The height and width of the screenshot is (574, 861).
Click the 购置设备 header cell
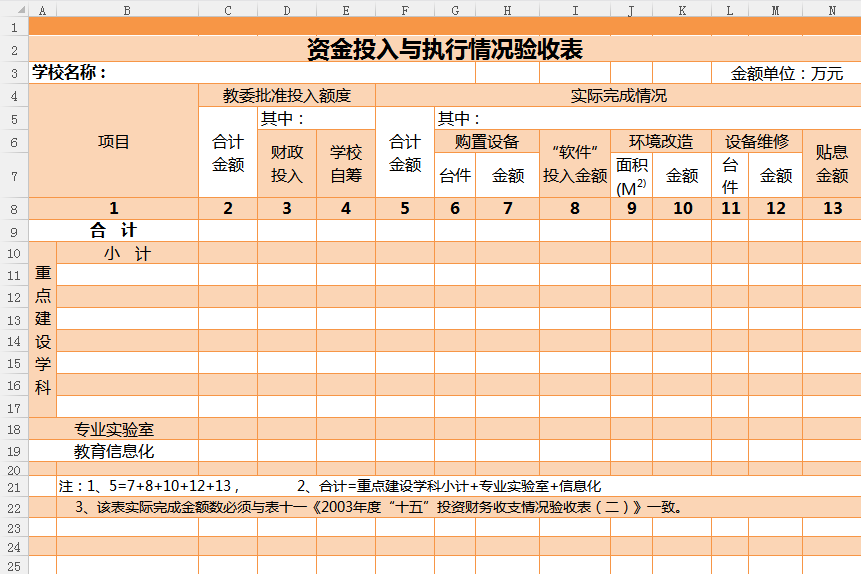486,141
